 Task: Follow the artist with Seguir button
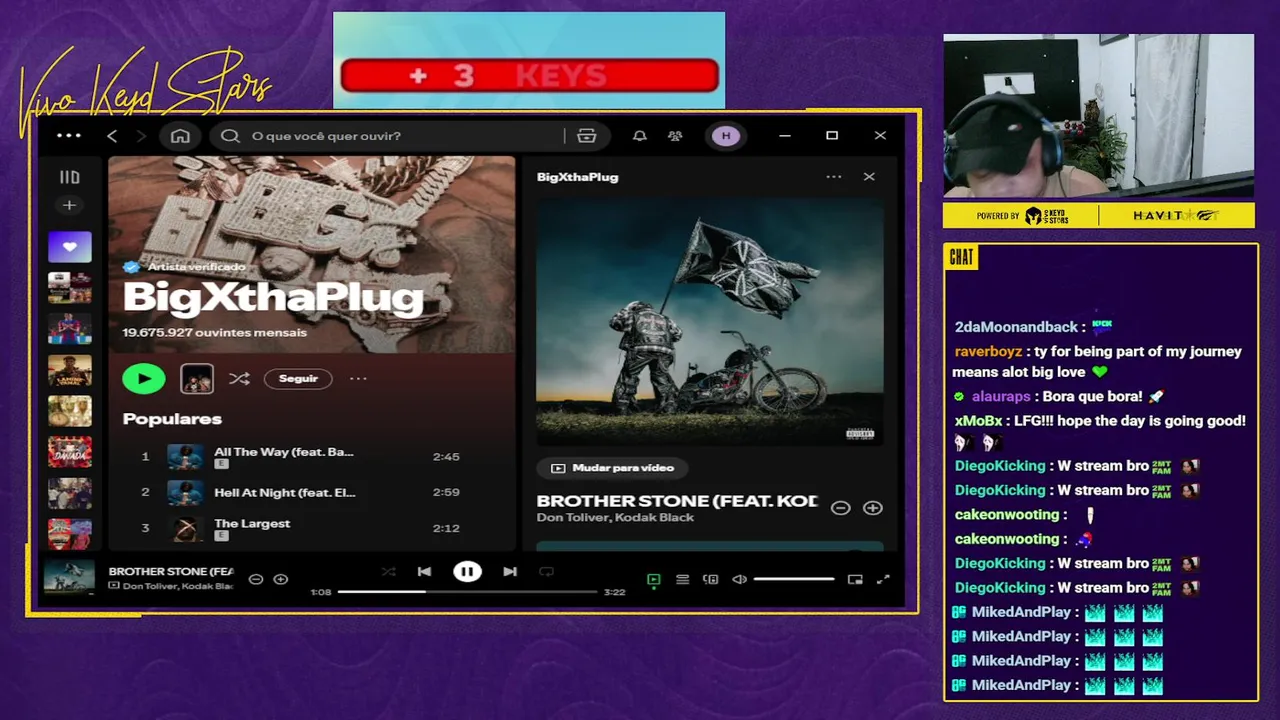click(x=298, y=378)
